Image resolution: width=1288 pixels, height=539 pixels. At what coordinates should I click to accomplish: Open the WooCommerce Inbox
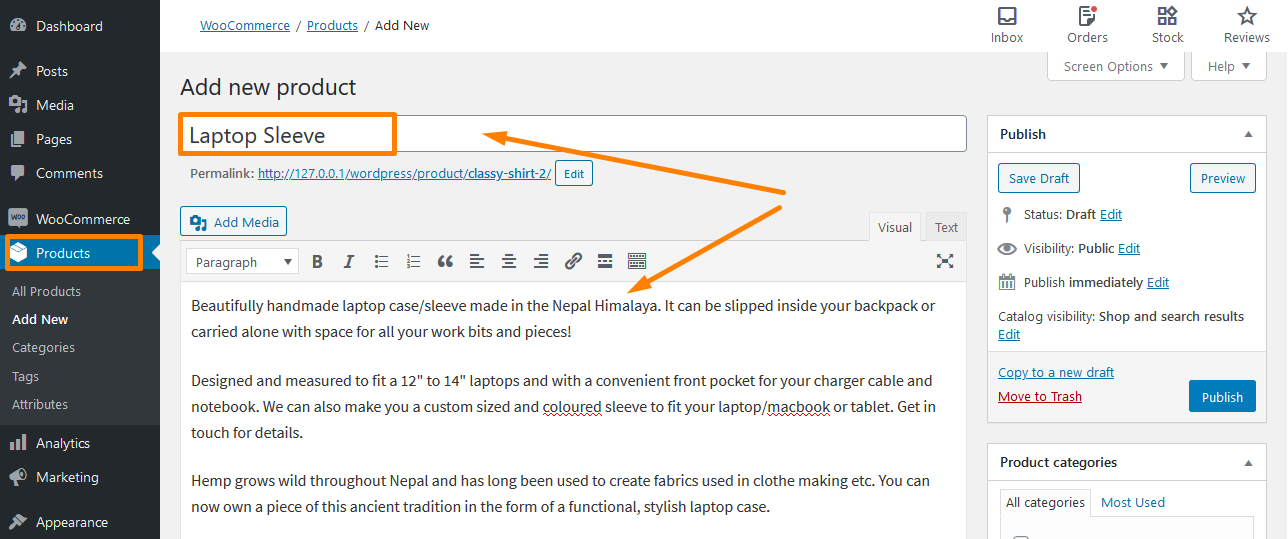[x=1007, y=26]
